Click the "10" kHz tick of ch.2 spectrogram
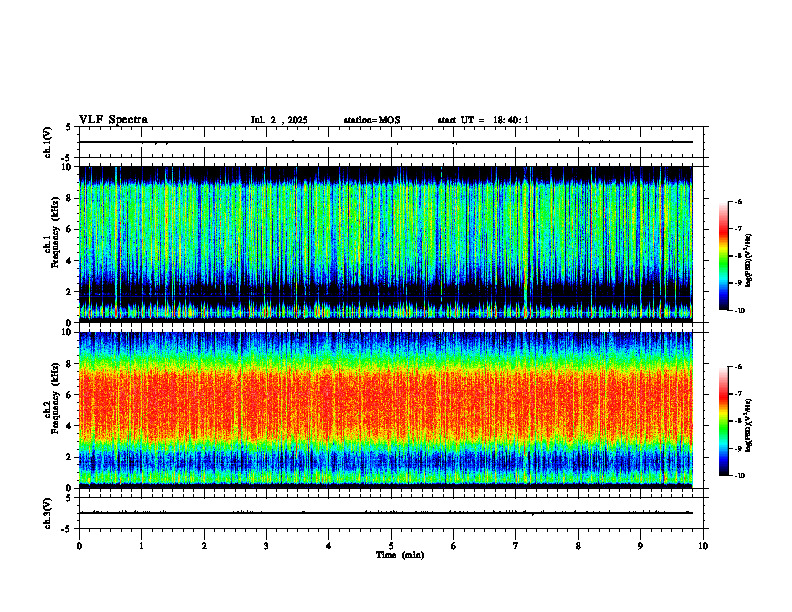The image size is (792, 612). [x=69, y=332]
